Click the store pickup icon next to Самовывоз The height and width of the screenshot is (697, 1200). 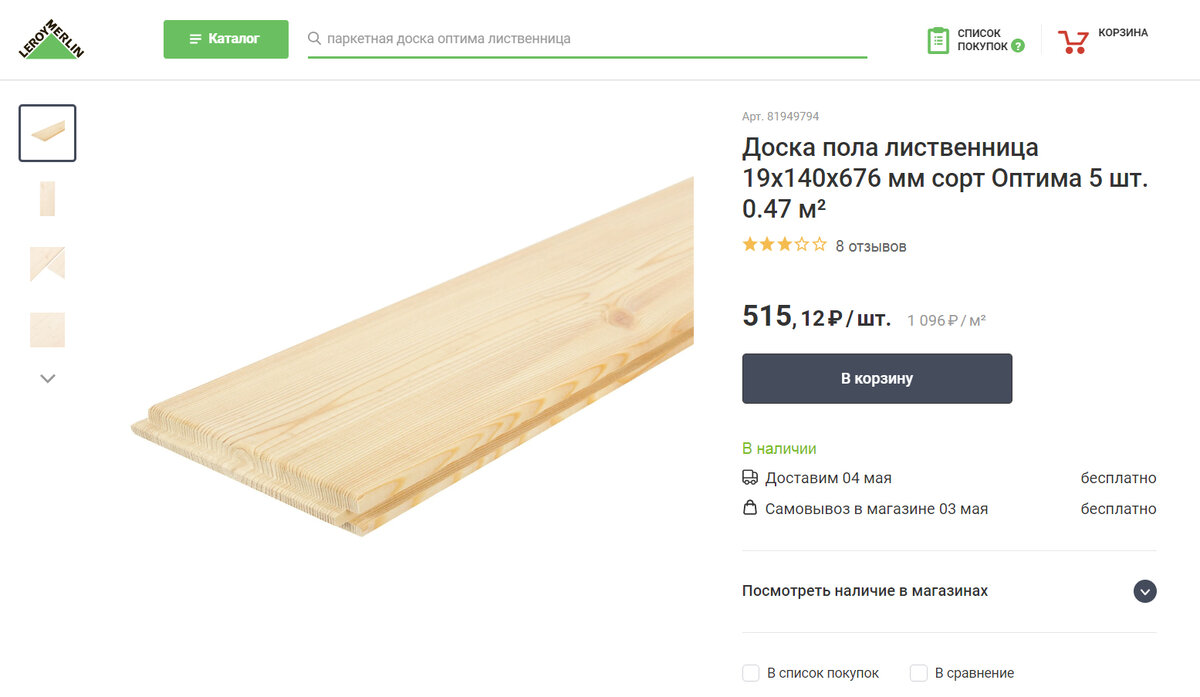pos(749,508)
